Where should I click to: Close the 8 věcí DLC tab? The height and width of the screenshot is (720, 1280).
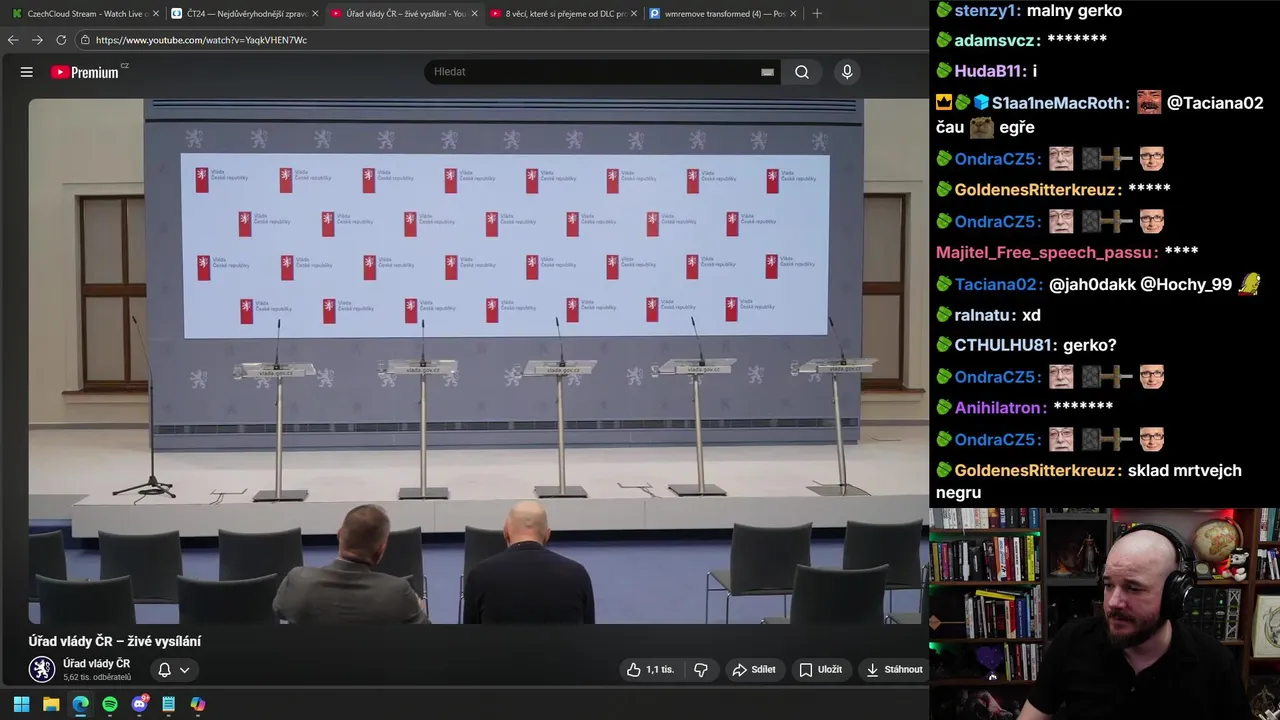(x=634, y=14)
